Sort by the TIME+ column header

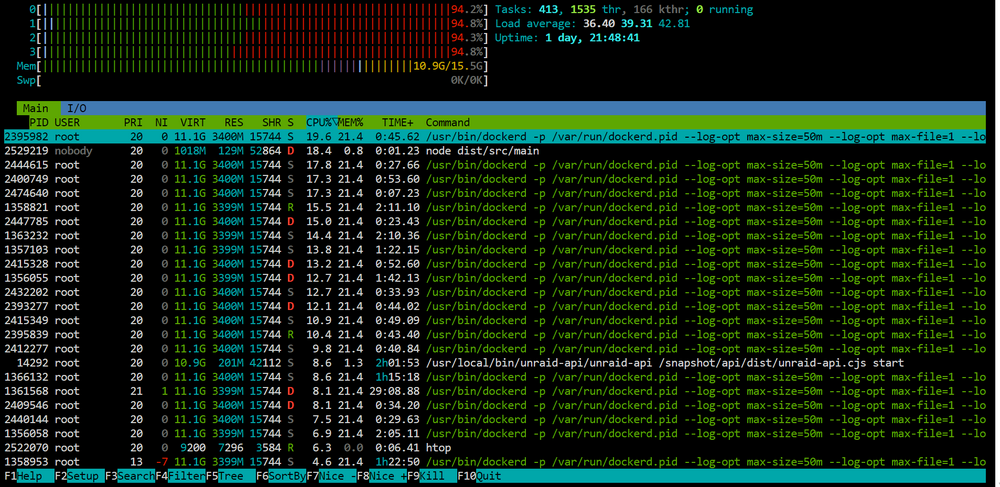click(x=398, y=122)
